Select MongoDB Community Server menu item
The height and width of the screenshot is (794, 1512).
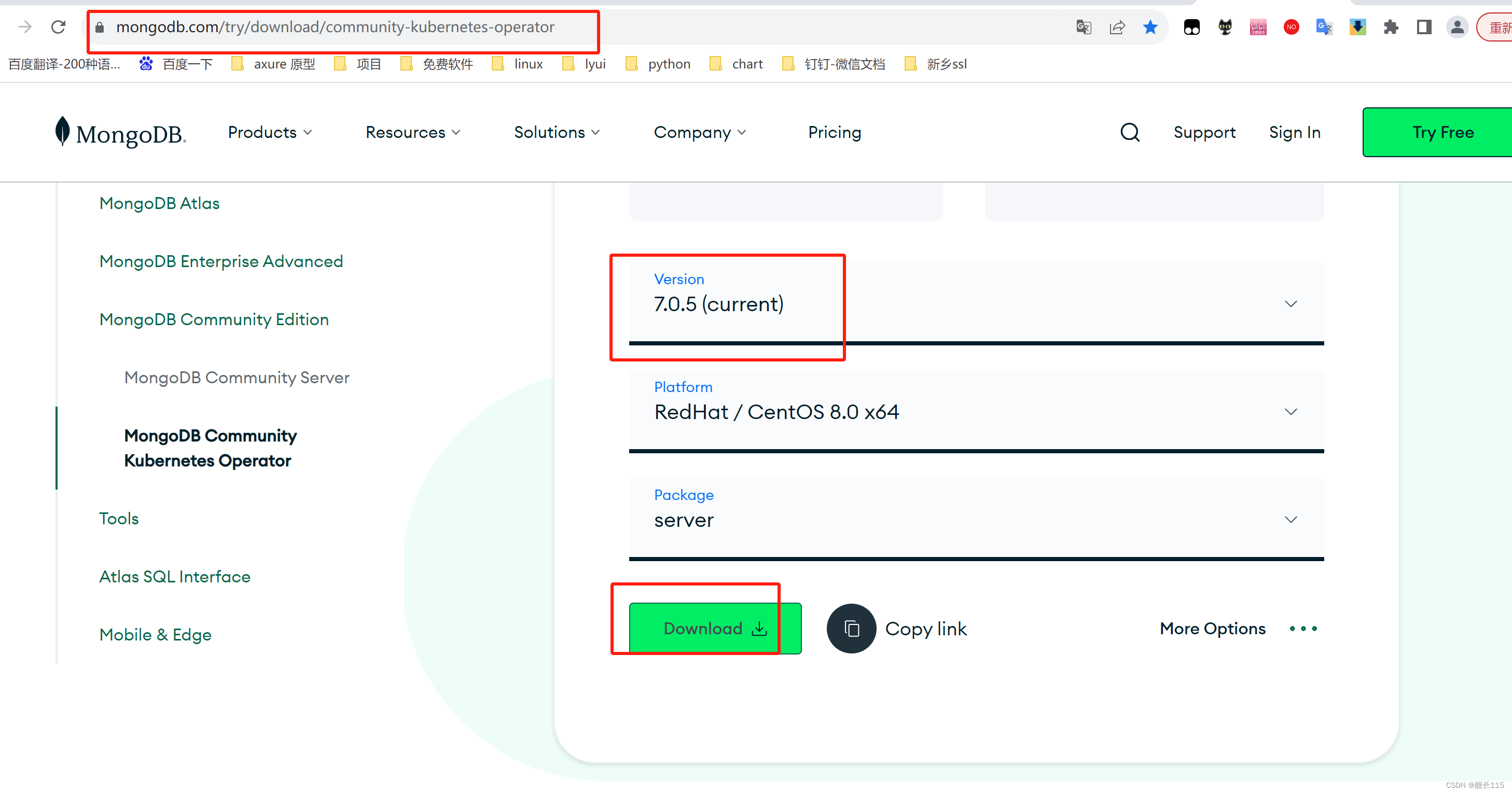point(236,377)
